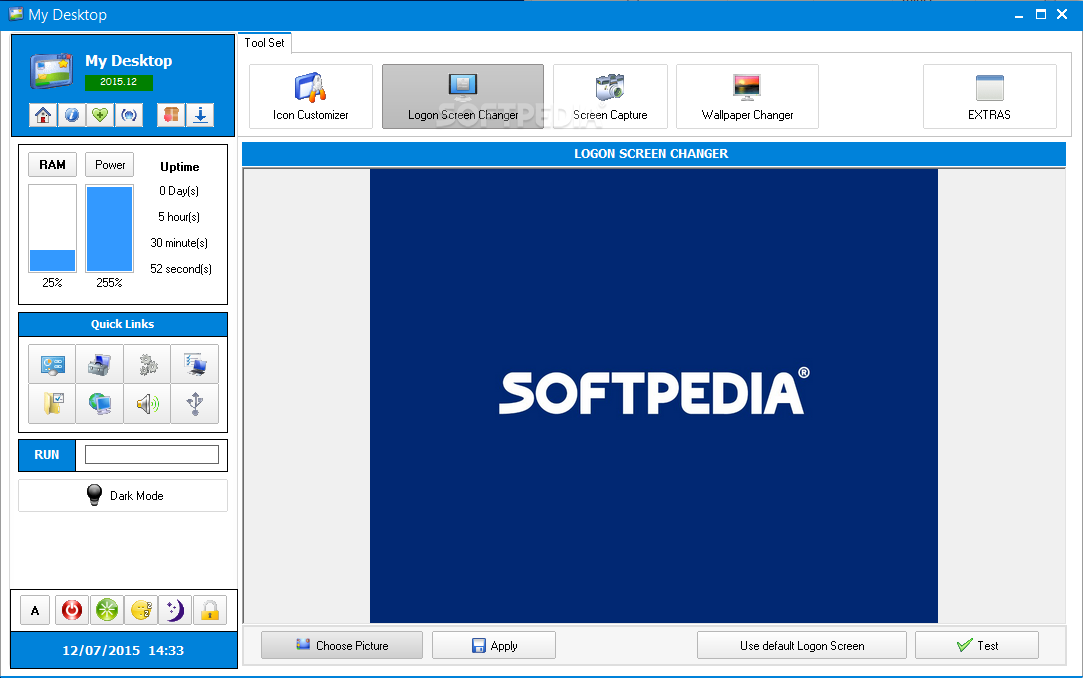Apply the logon screen picture
The image size is (1083, 678).
coord(494,646)
